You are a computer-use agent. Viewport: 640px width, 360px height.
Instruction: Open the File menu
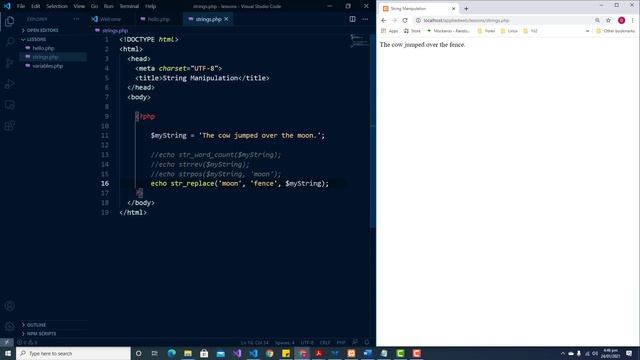click(21, 6)
